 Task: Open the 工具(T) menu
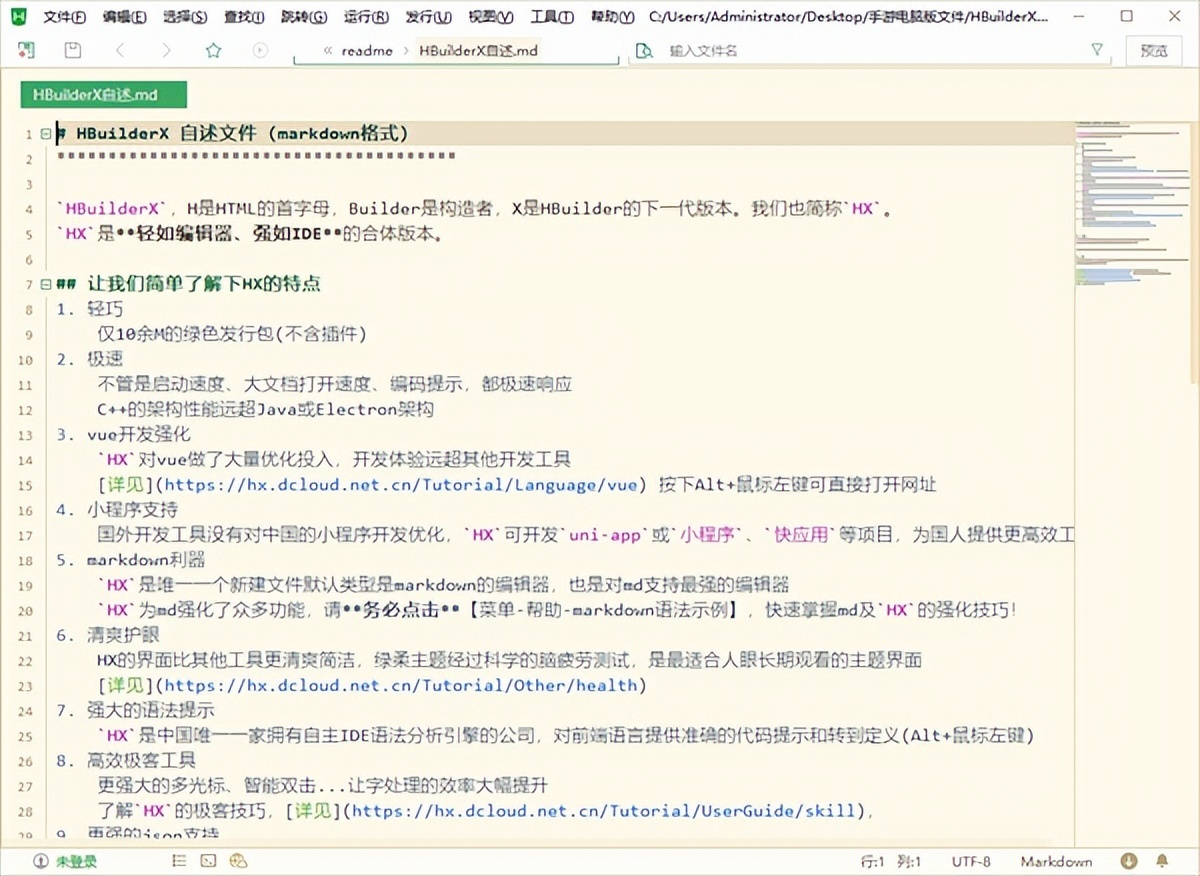[x=551, y=17]
